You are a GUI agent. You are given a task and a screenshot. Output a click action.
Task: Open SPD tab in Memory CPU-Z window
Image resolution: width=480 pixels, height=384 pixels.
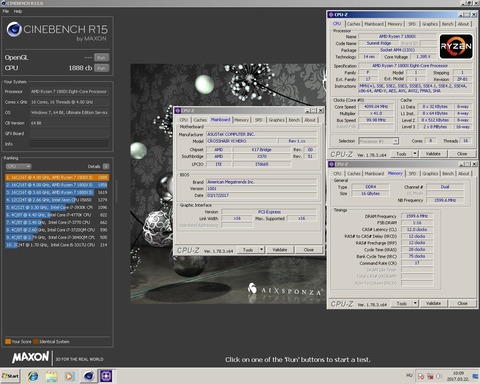pos(412,174)
